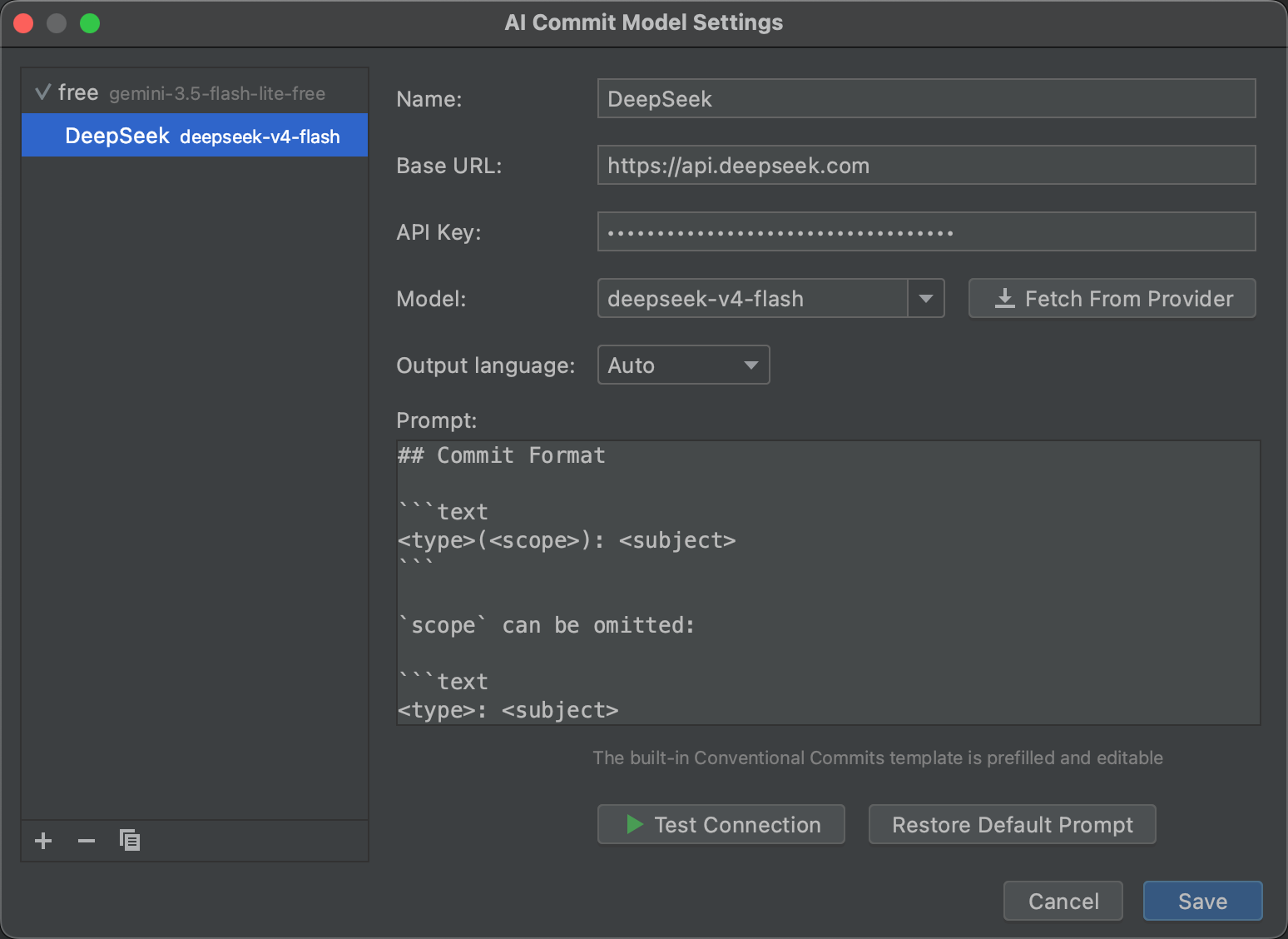Close the dialog with the red window button
Viewport: 1288px width, 939px height.
click(x=23, y=23)
